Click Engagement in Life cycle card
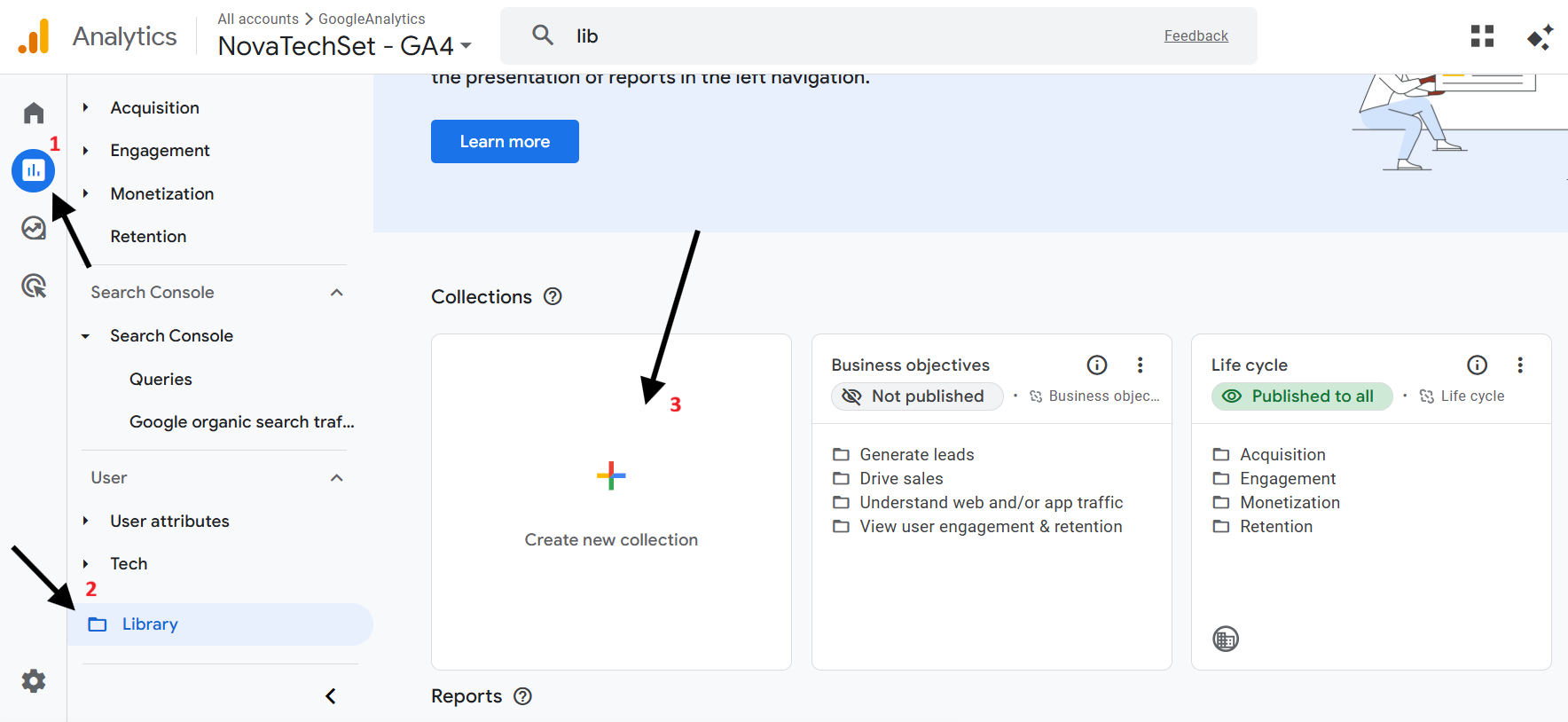Image resolution: width=1568 pixels, height=722 pixels. tap(1288, 478)
